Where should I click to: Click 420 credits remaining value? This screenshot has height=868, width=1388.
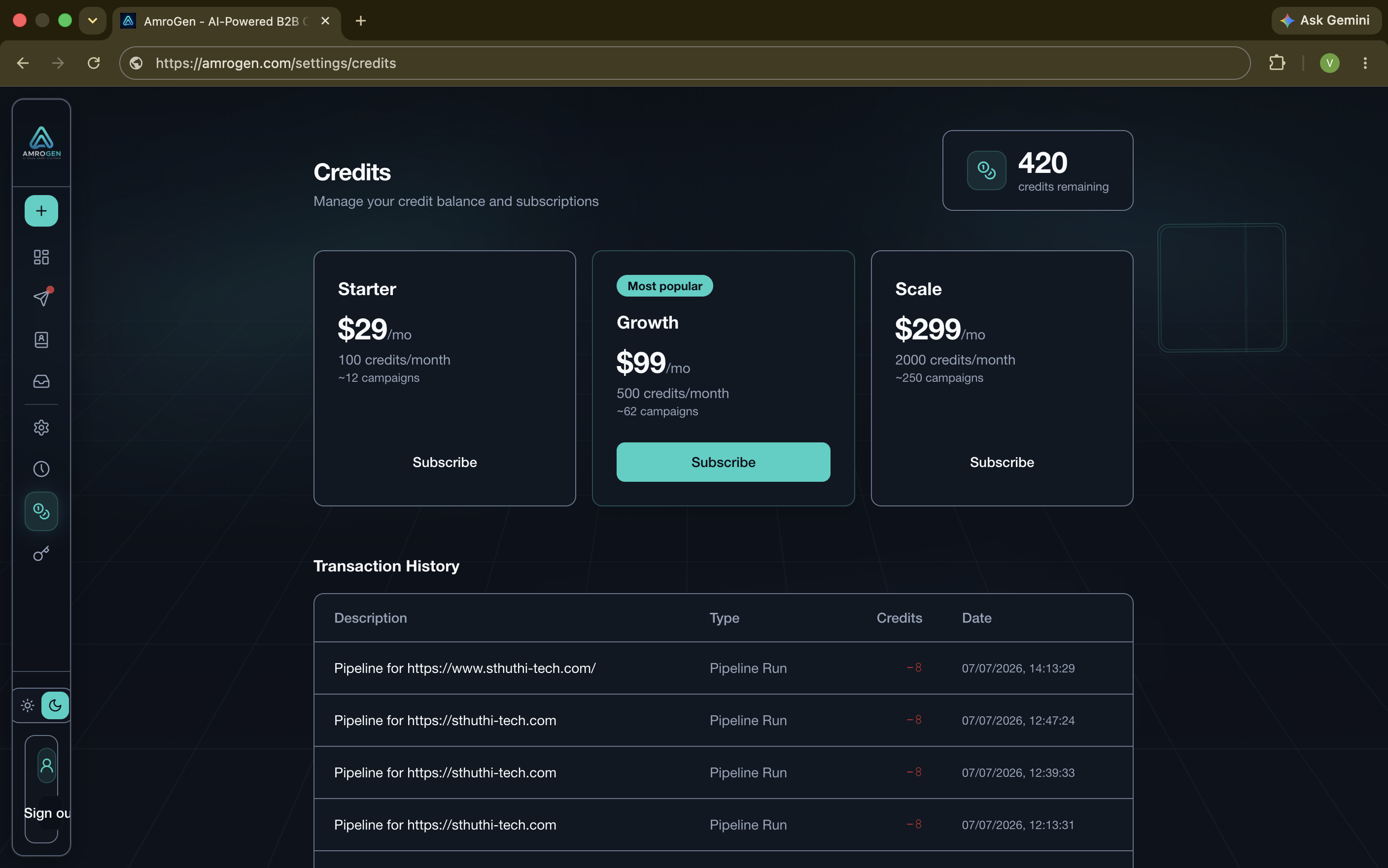[1042, 163]
